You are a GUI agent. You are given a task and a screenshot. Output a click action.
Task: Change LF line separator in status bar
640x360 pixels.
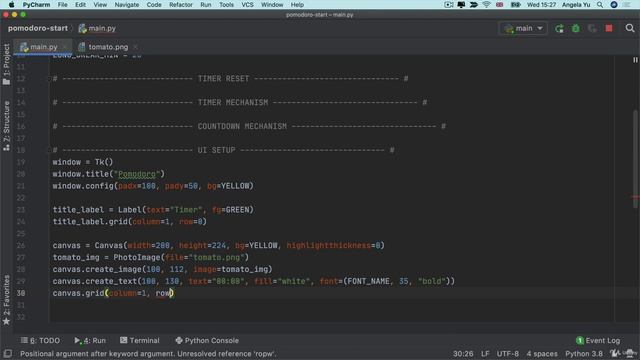485,353
